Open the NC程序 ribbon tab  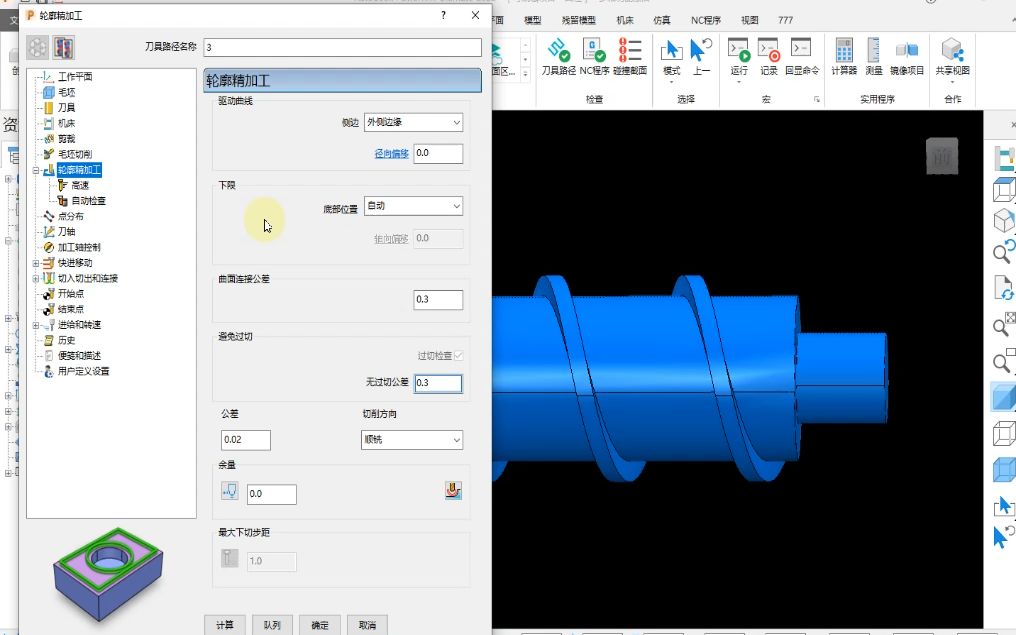pos(706,20)
